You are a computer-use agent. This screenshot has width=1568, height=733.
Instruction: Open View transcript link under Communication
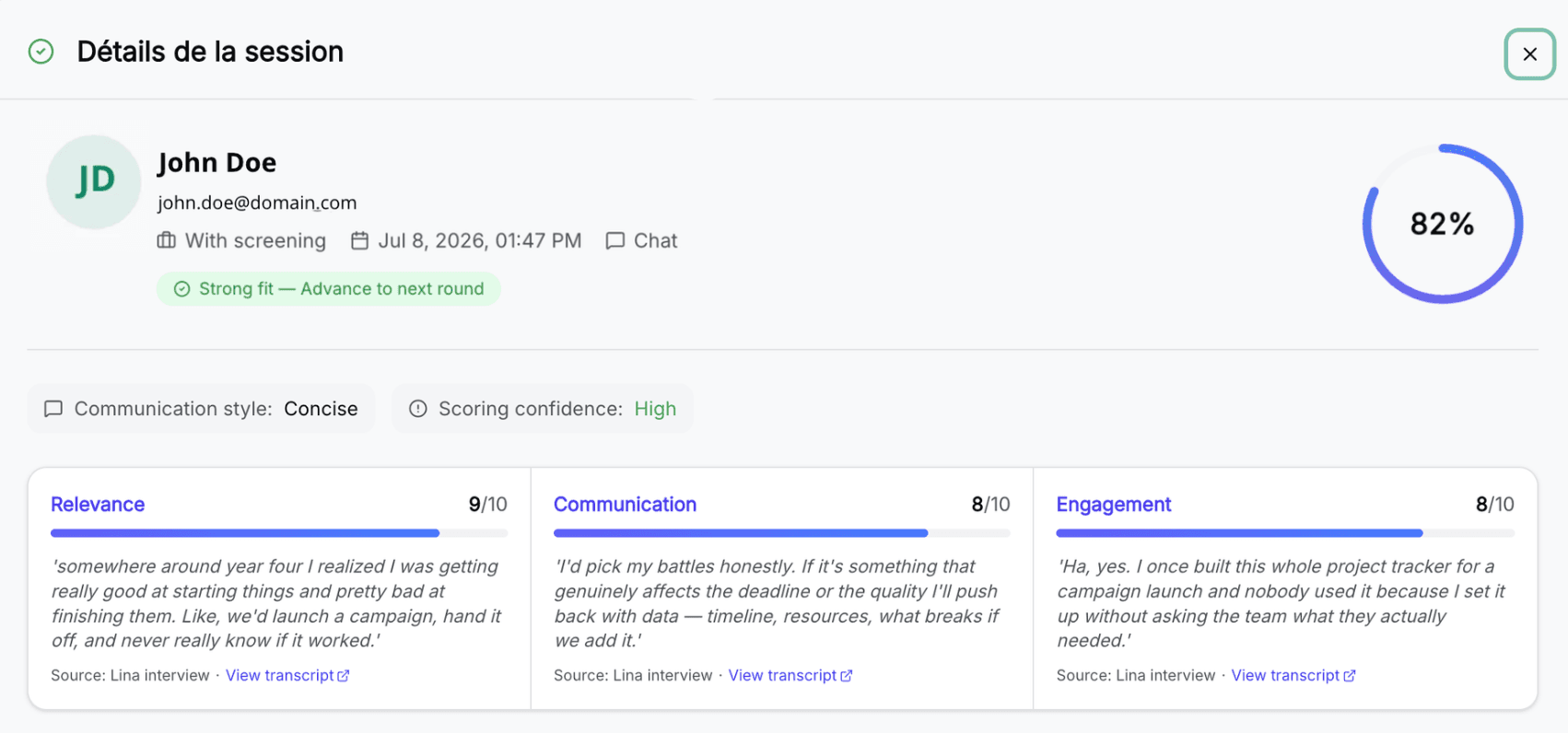(790, 675)
